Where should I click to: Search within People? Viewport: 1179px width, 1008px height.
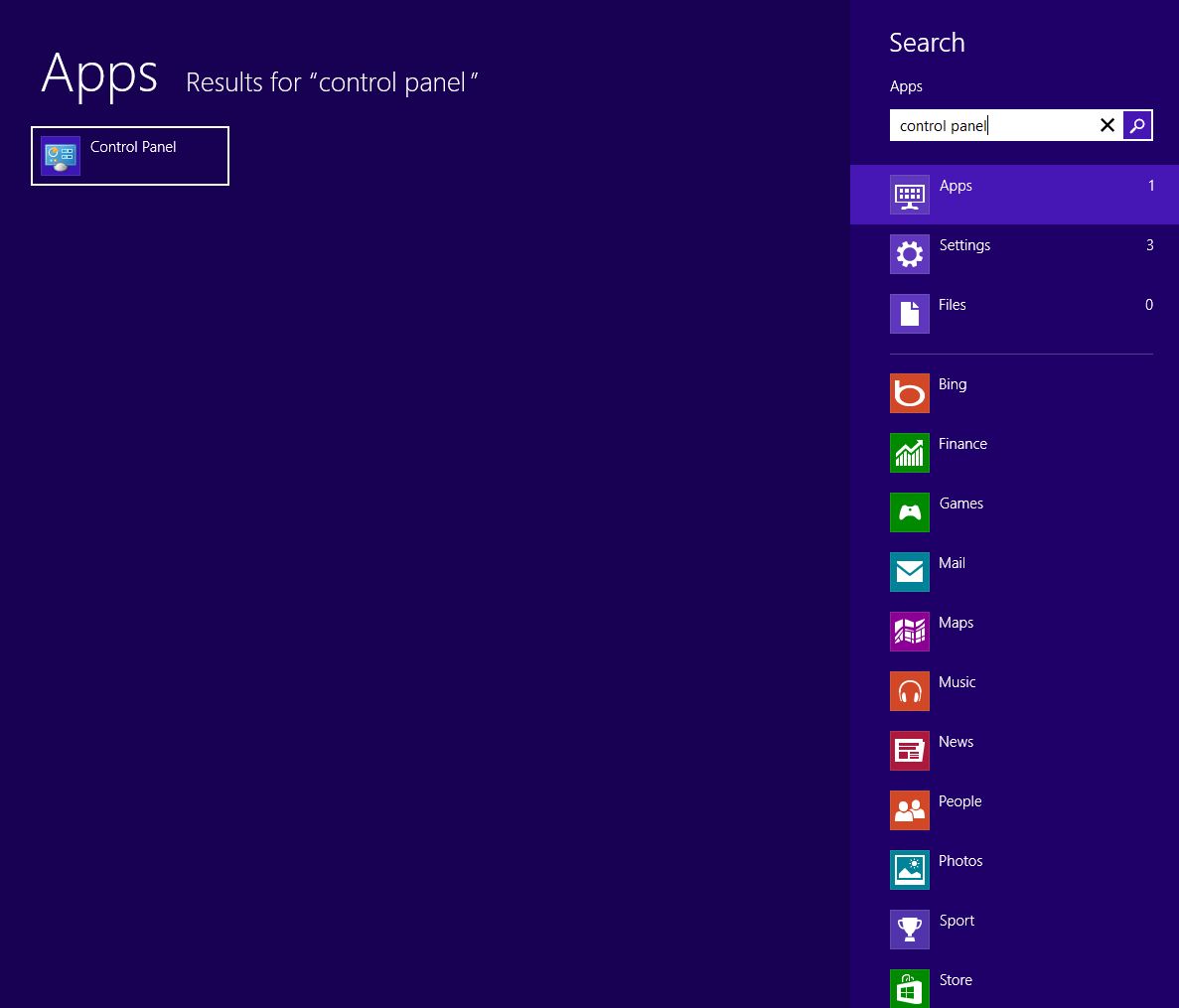(x=1014, y=810)
